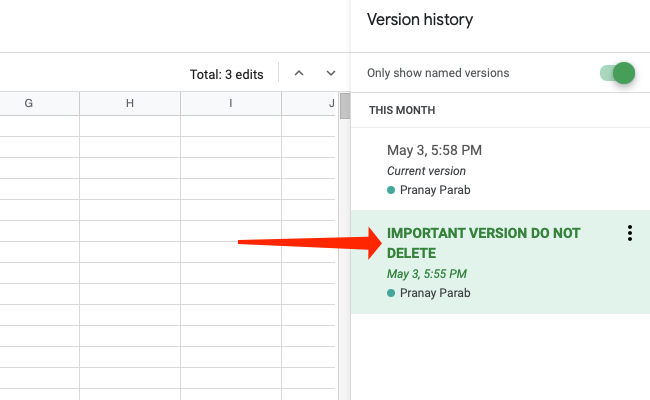Toggle the Only show named versions switch
Image resolution: width=650 pixels, height=400 pixels.
click(617, 73)
